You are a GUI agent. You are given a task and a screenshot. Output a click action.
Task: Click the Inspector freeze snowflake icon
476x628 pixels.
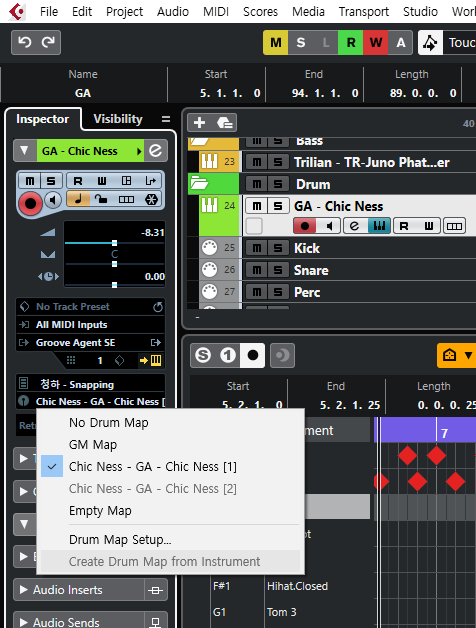[x=151, y=199]
